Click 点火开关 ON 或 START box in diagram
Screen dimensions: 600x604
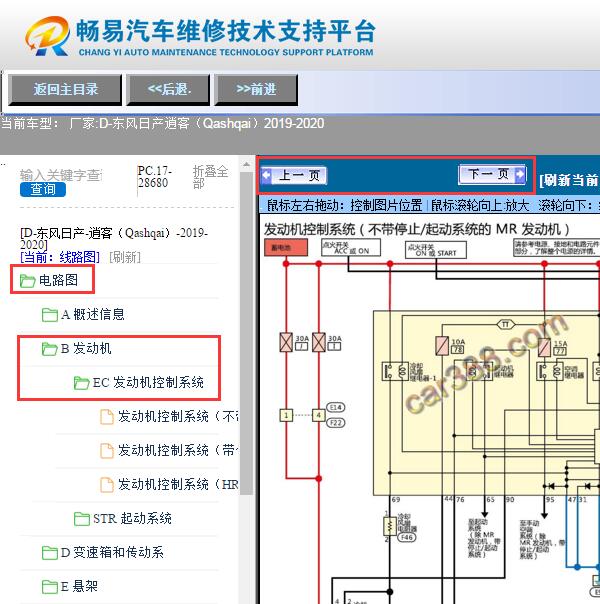point(436,250)
